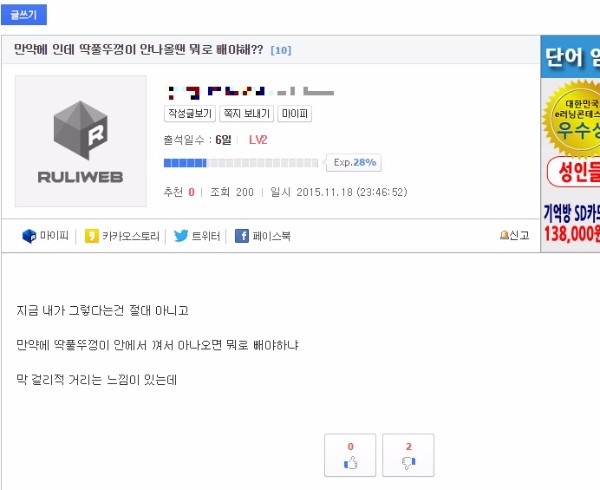
Task: Click 쪽지 보내기 to send message
Action: pos(246,114)
